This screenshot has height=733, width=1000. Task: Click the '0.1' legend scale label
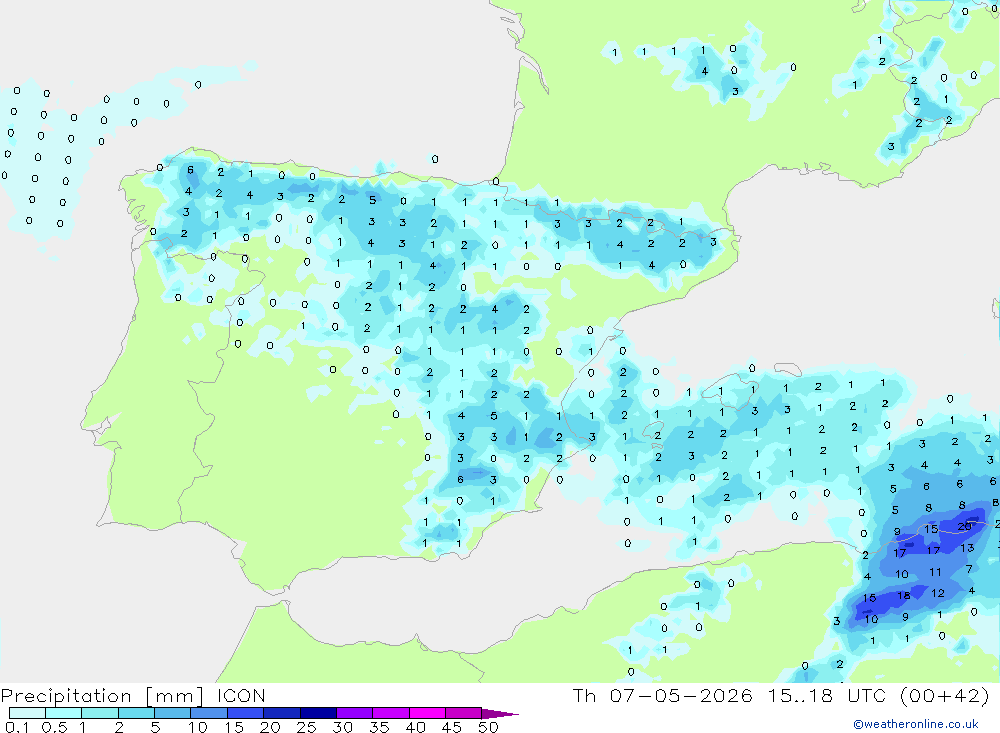17,727
